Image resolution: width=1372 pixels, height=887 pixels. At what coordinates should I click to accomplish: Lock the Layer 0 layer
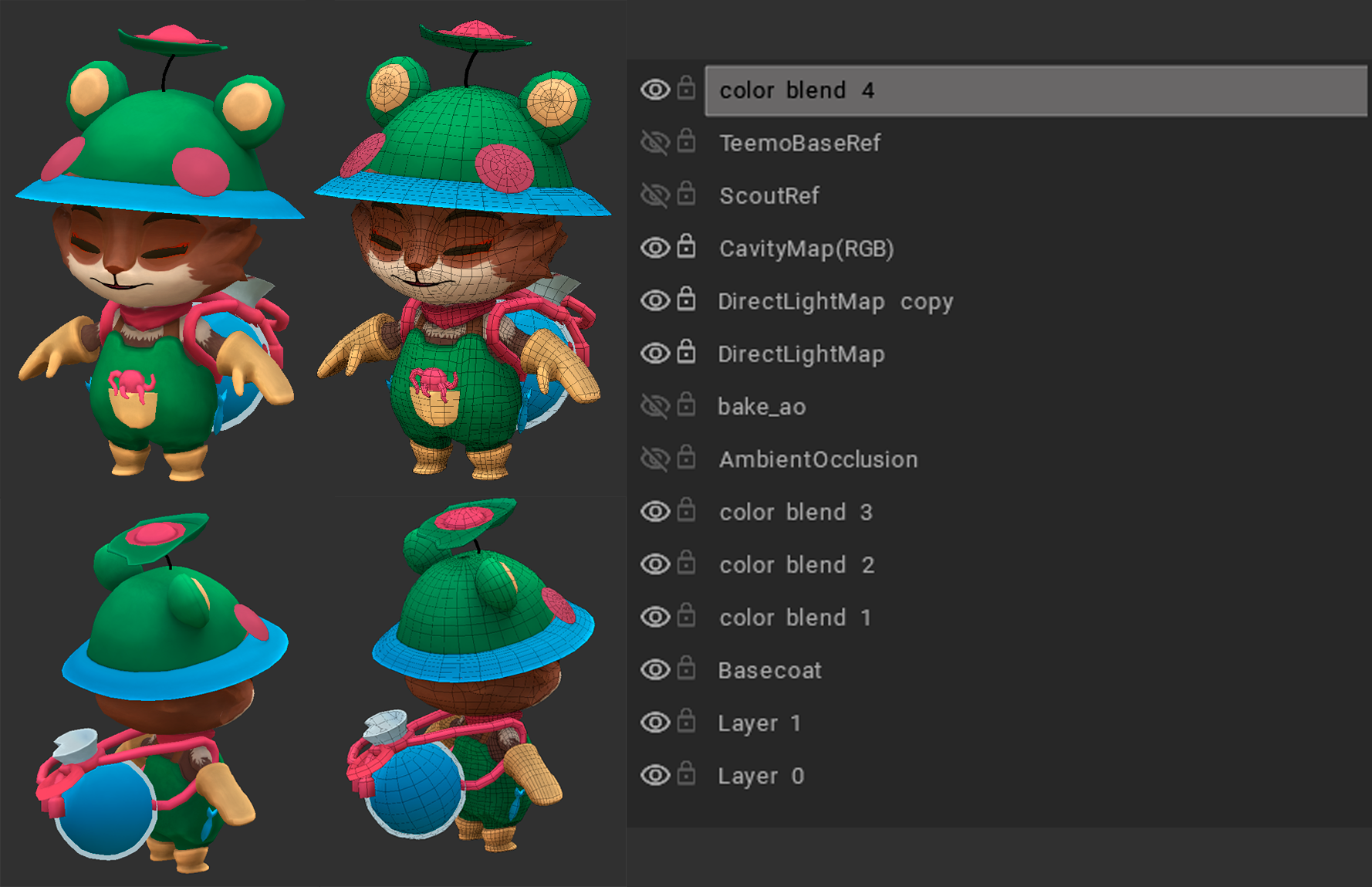pos(686,773)
